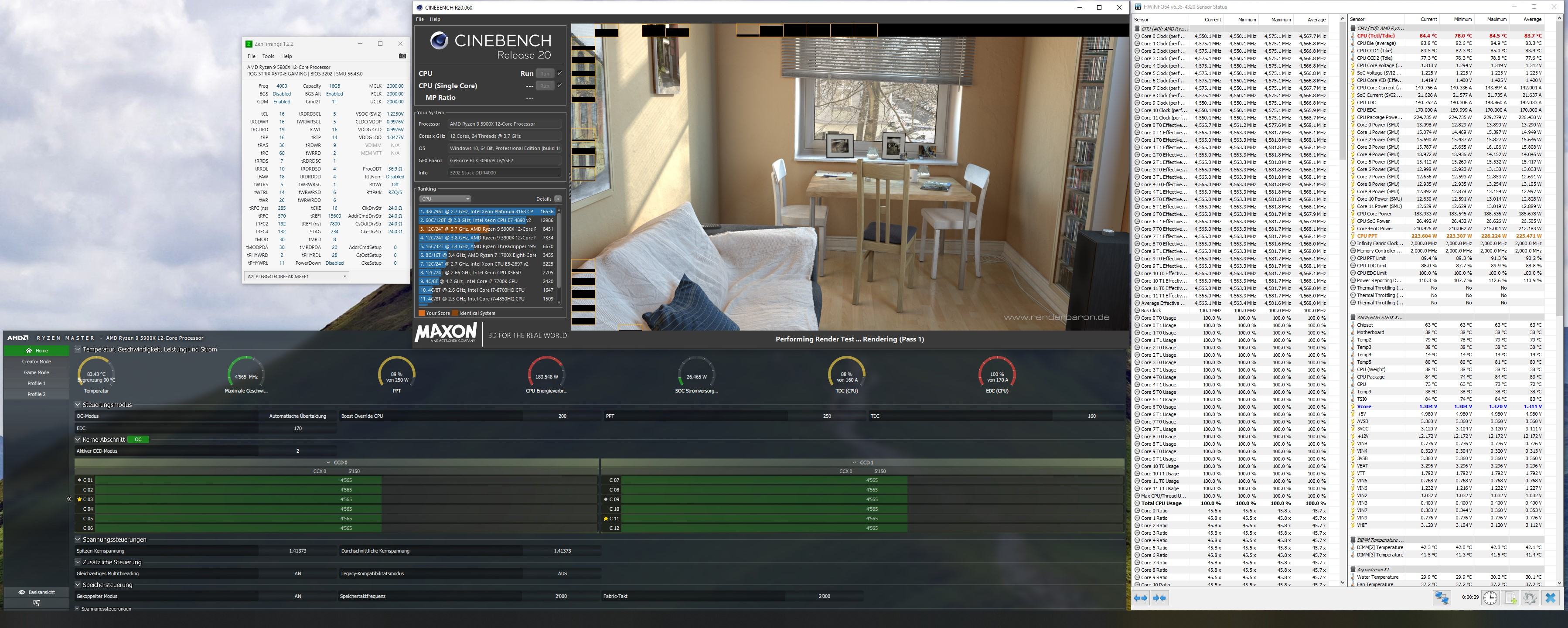Click HWiNFO left panel scrollbar
1568x628 pixels.
tap(1343, 300)
